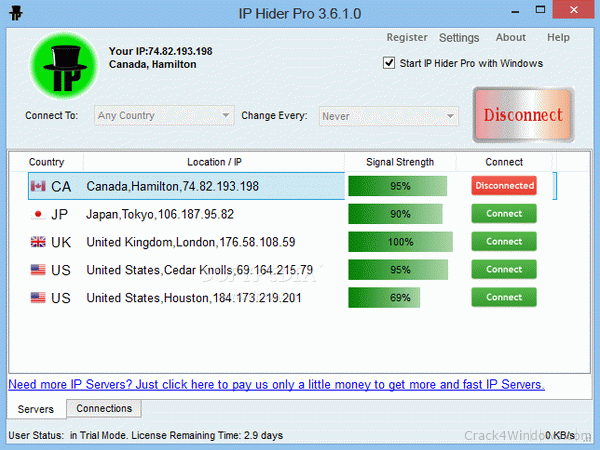Open the Register menu
Viewport: 600px width, 450px height.
pyautogui.click(x=407, y=38)
